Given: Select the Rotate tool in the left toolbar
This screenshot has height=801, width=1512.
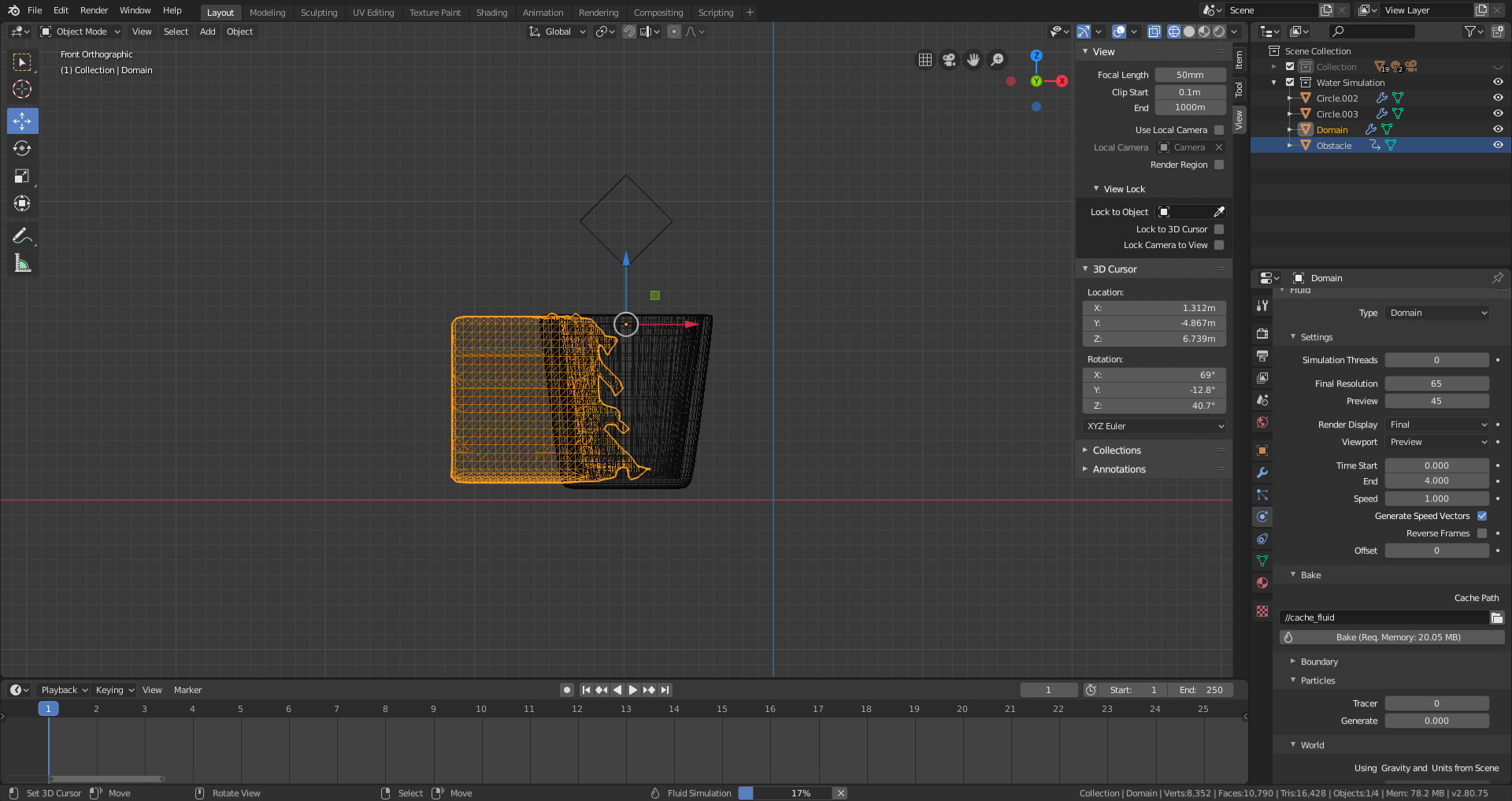Looking at the screenshot, I should click(22, 148).
